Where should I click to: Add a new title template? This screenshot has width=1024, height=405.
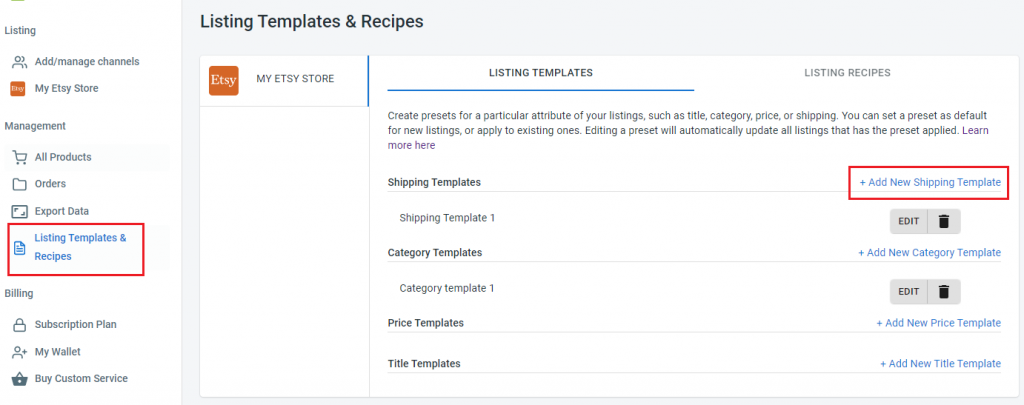tap(940, 364)
